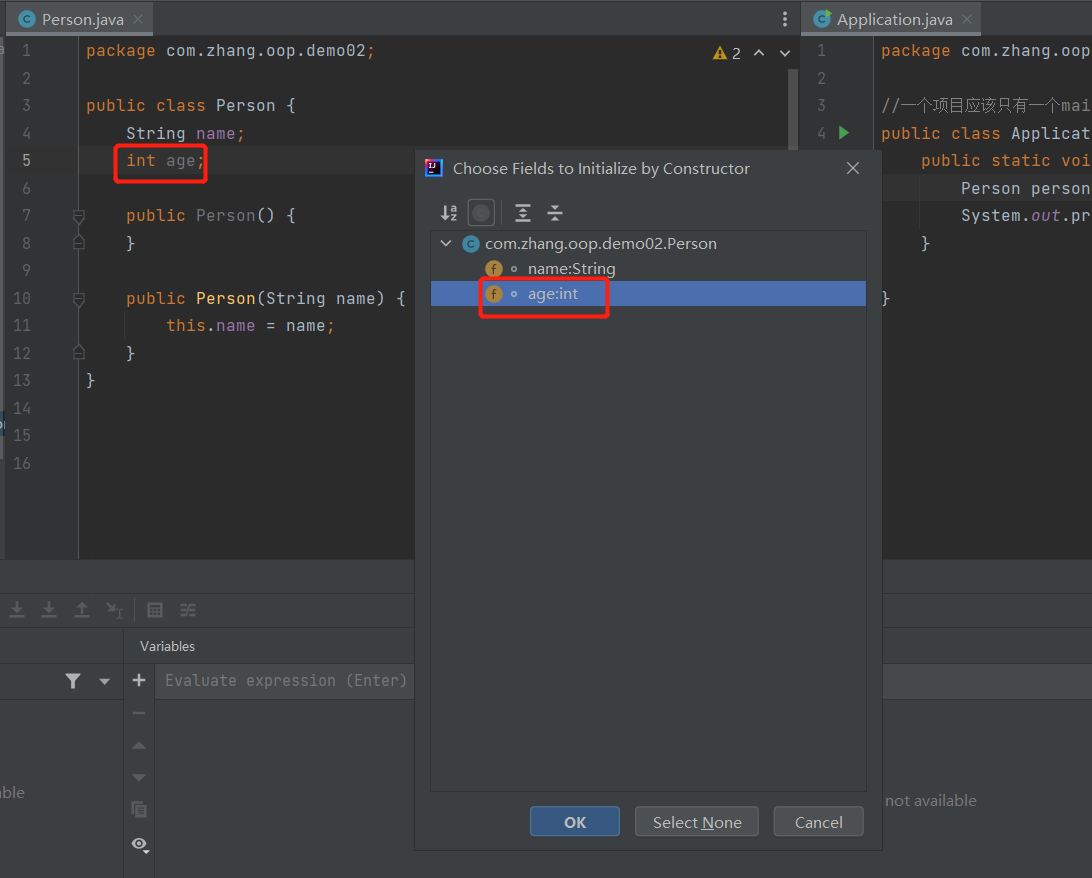Image resolution: width=1092 pixels, height=878 pixels.
Task: Click the 'System.out' text in Application.java
Action: pyautogui.click(x=1011, y=216)
